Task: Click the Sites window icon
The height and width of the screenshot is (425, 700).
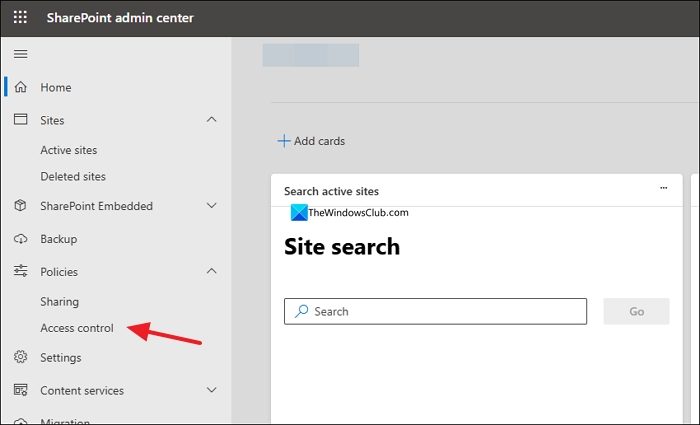Action: (21, 119)
